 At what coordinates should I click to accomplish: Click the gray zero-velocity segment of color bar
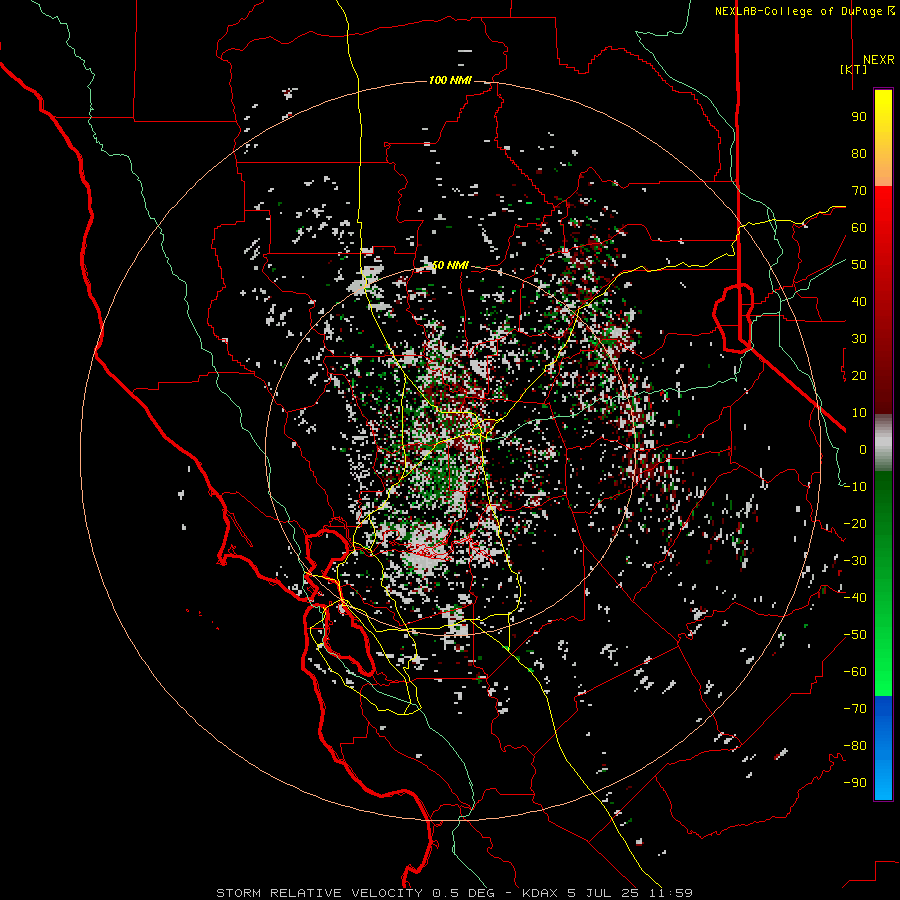point(883,443)
